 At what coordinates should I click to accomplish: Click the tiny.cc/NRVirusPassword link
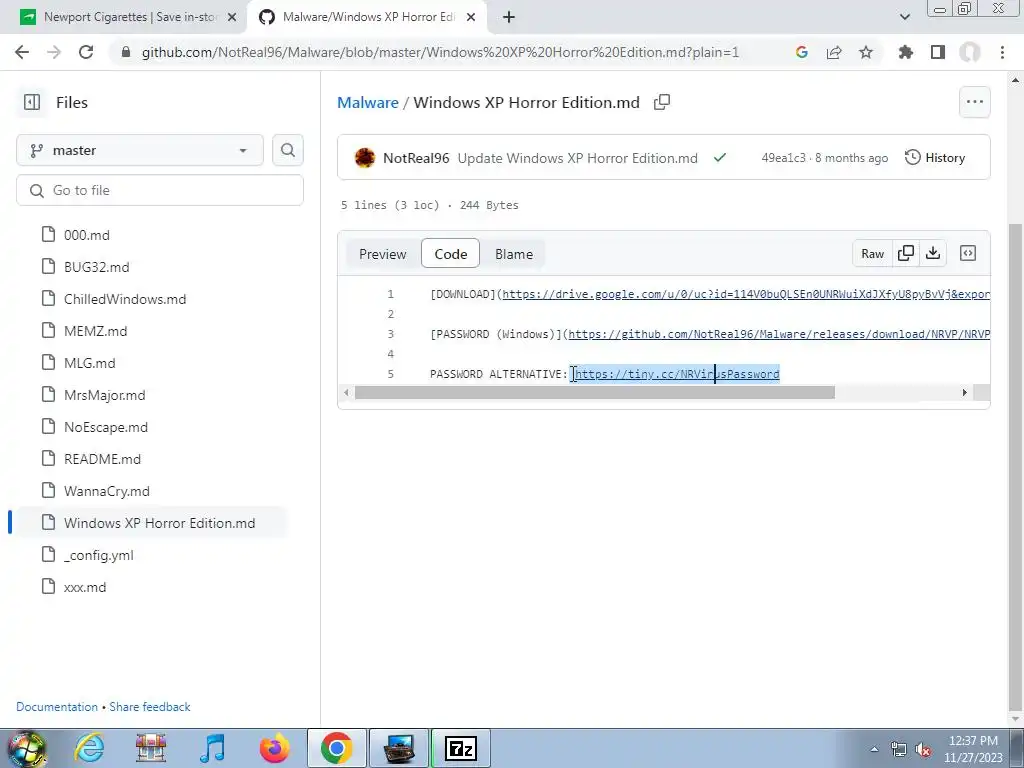click(677, 374)
